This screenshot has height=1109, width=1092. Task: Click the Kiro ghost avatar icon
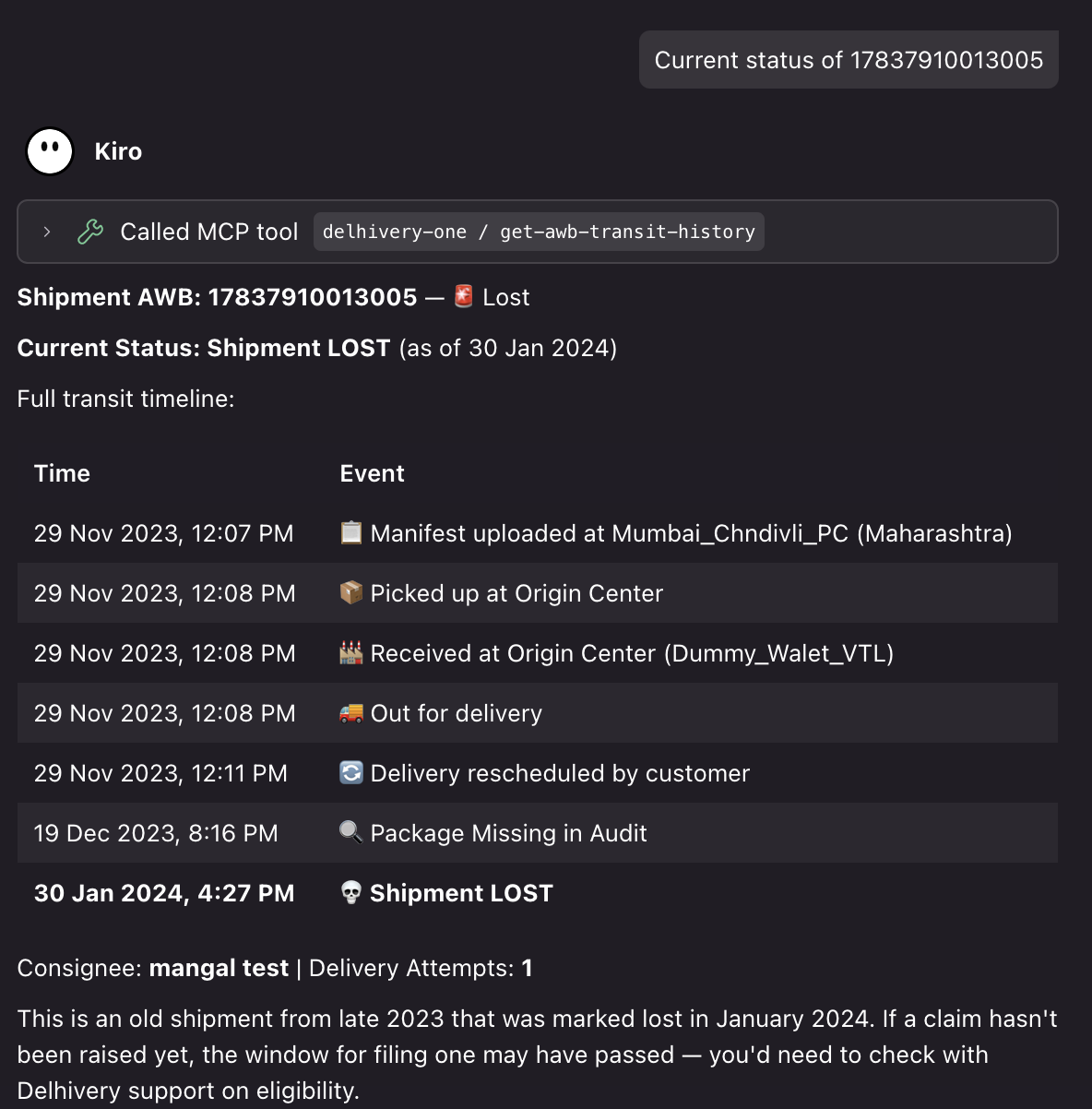coord(50,151)
